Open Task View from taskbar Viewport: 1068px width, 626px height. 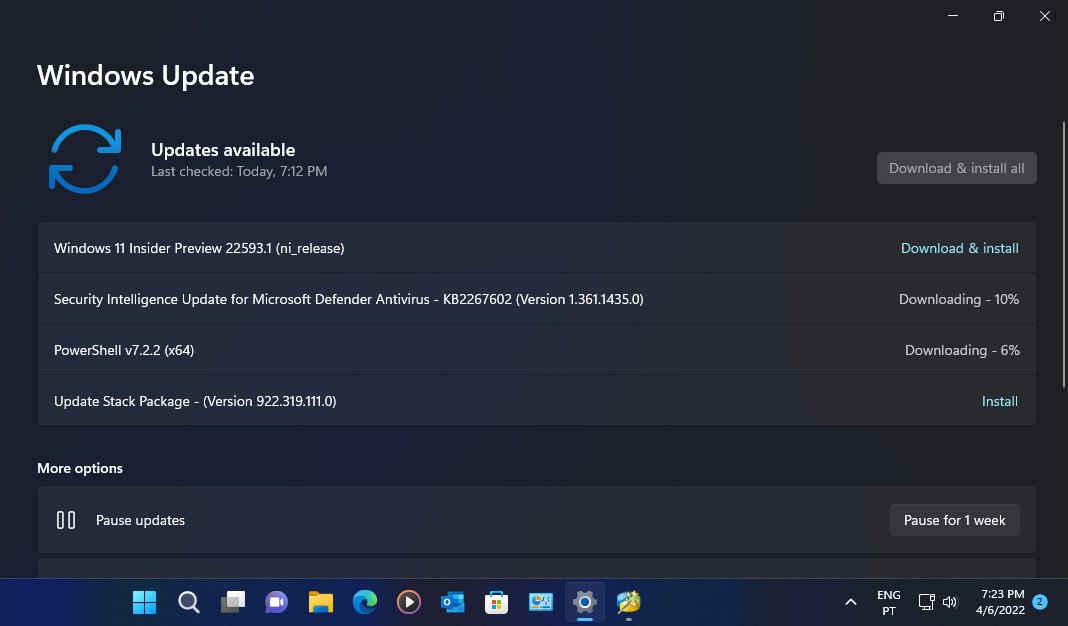(233, 602)
